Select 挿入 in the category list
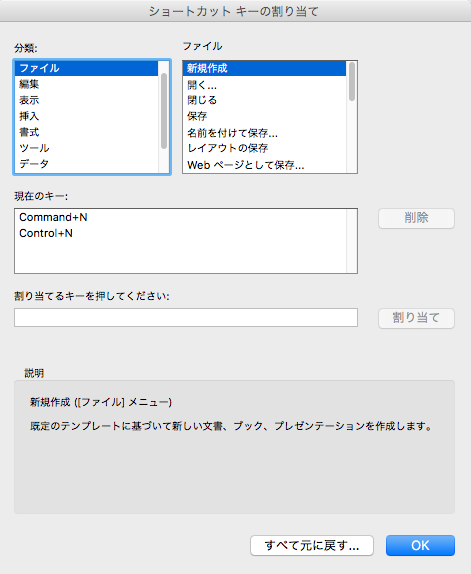471x574 pixels. coord(86,116)
